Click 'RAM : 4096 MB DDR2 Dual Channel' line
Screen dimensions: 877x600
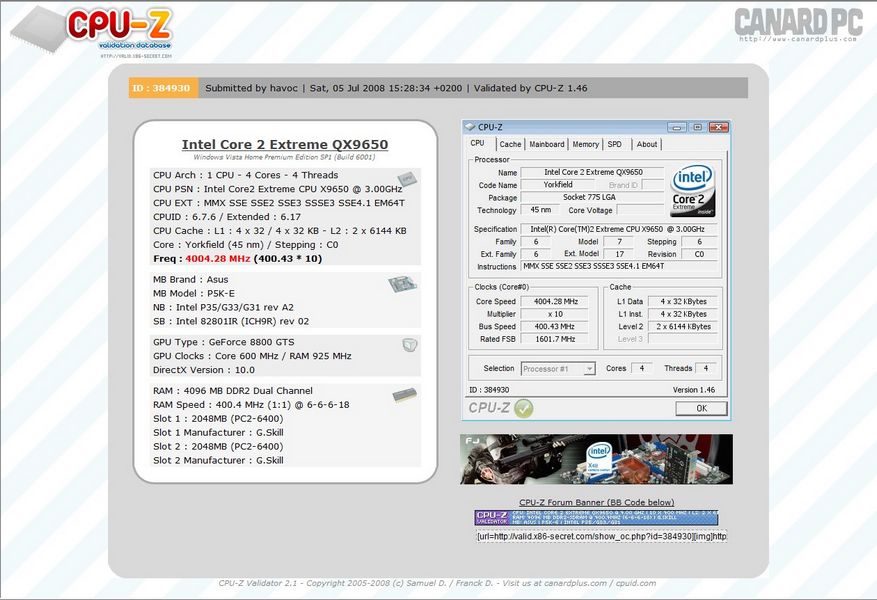coord(233,391)
